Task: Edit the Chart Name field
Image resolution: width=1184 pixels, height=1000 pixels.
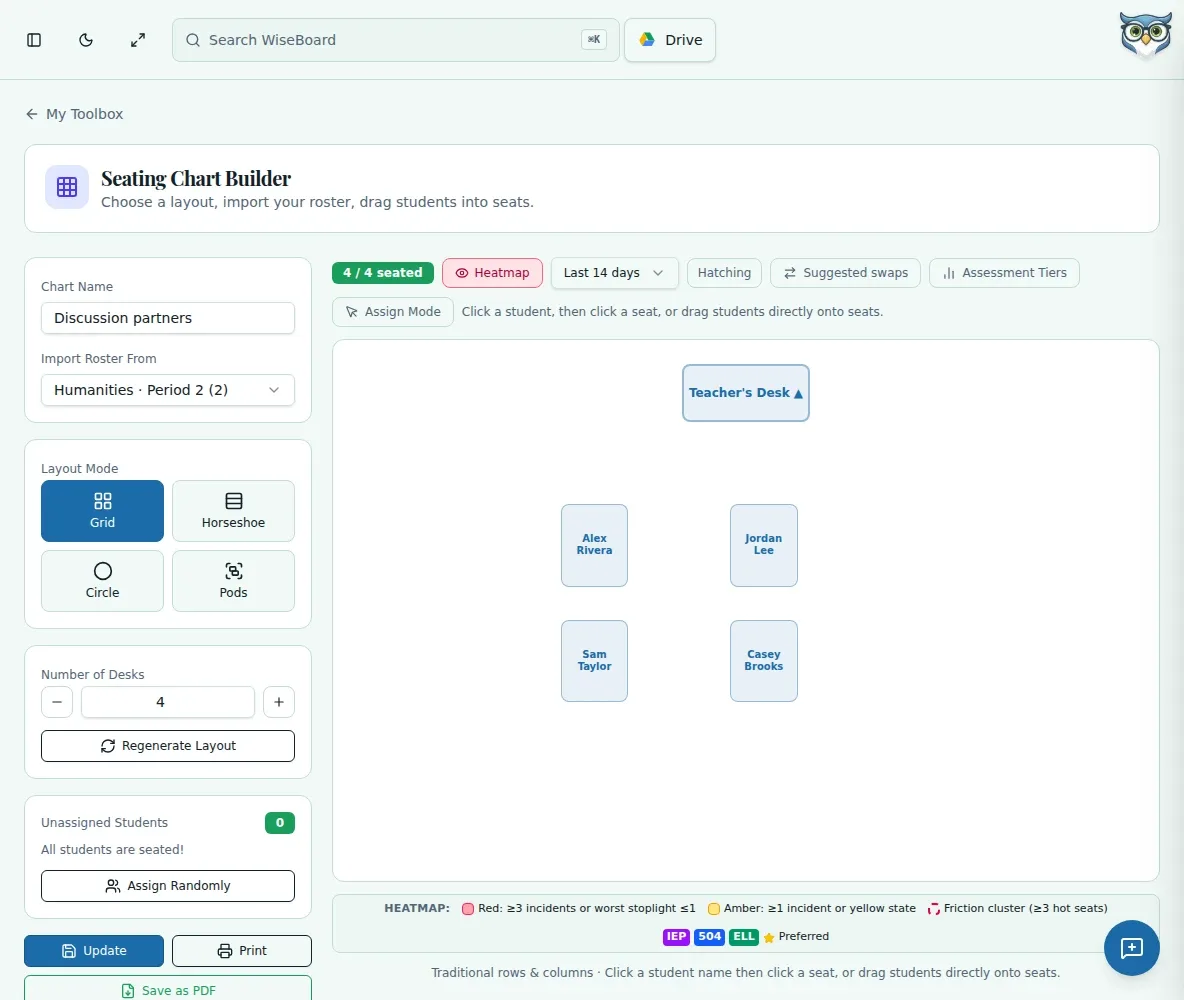Action: [168, 318]
